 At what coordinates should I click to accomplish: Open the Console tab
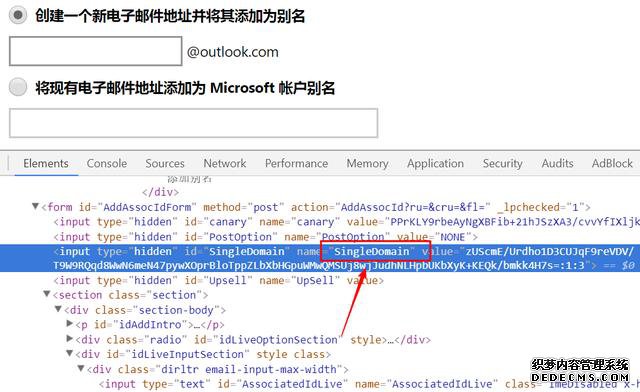click(107, 163)
